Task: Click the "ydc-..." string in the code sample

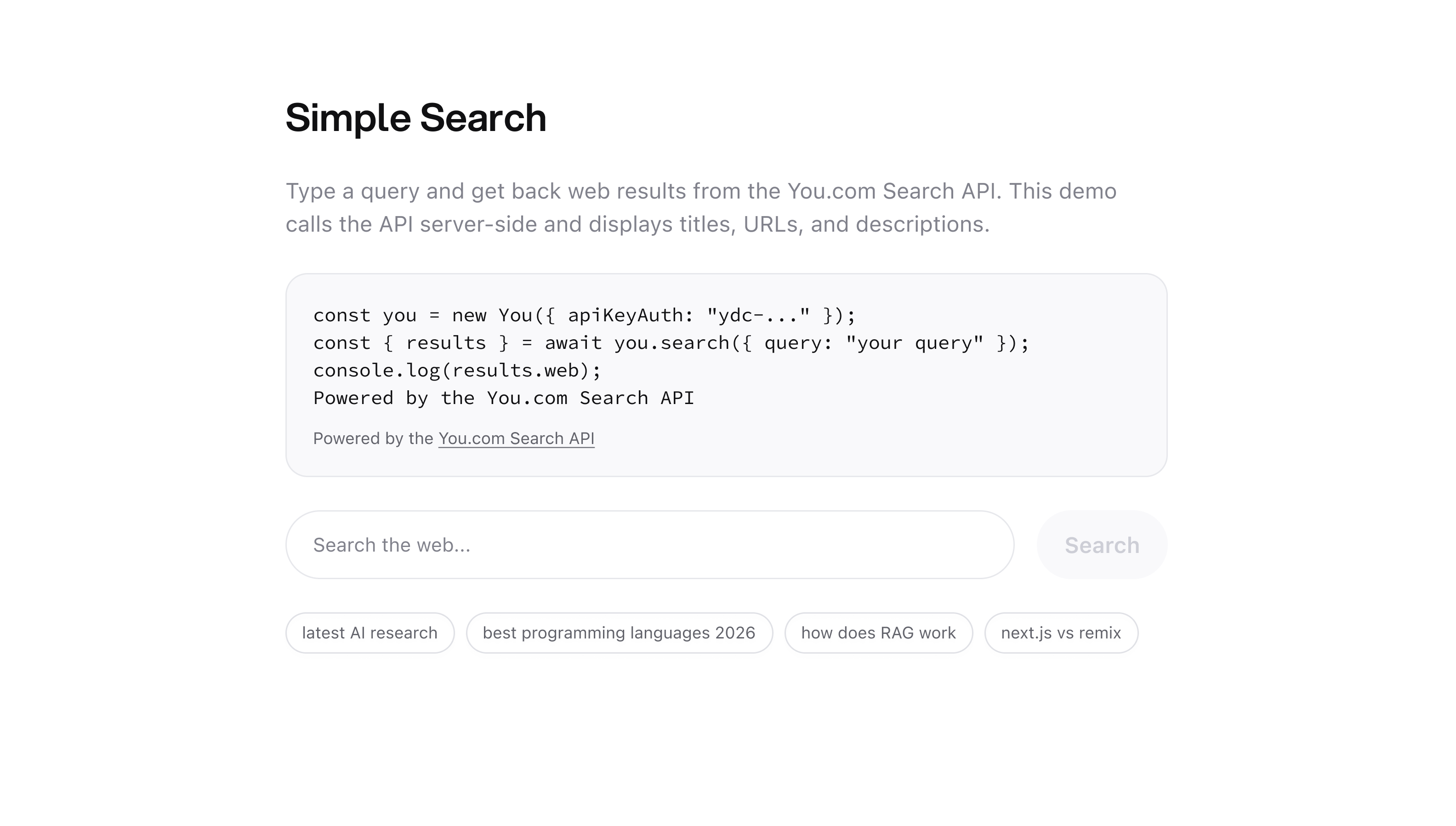Action: (758, 315)
